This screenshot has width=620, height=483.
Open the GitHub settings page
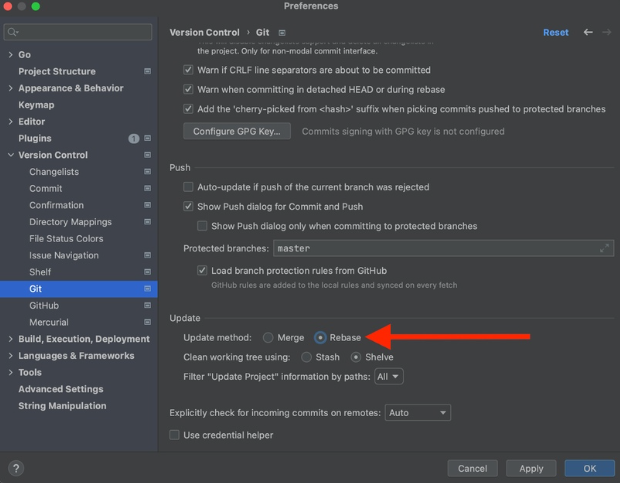pos(44,305)
